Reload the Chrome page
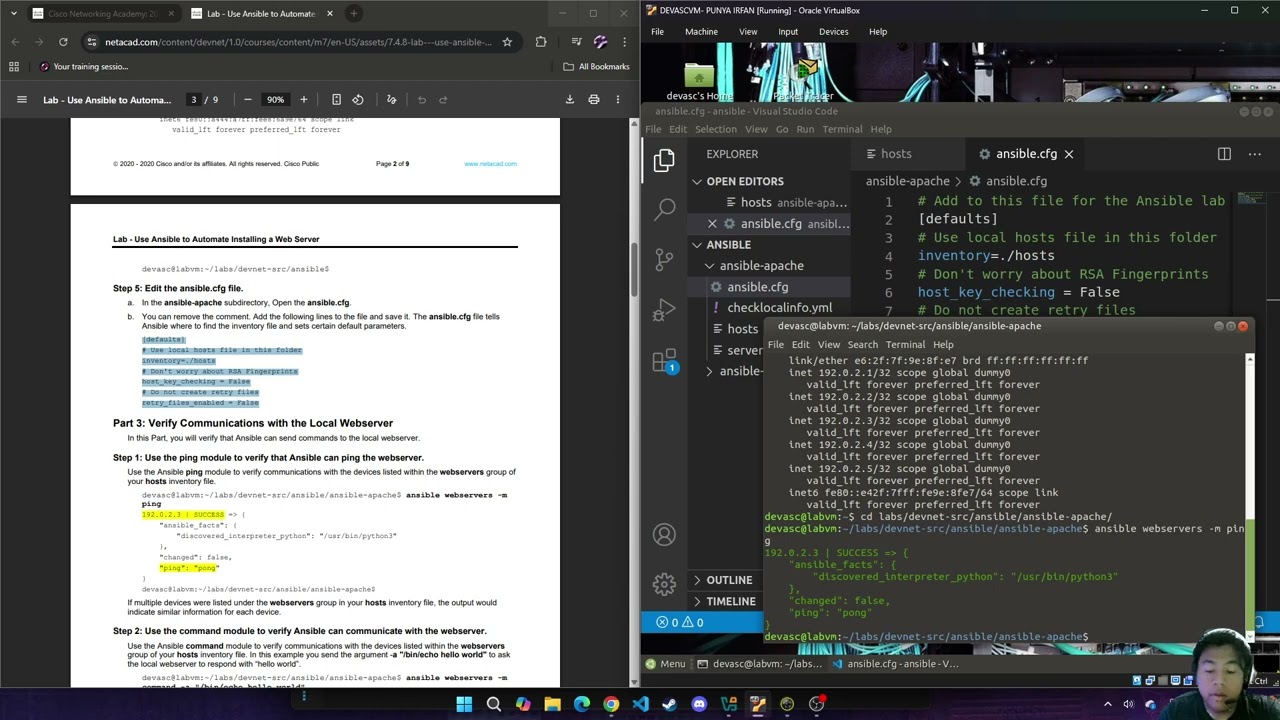Screen dimensions: 1280x720 tap(63, 42)
